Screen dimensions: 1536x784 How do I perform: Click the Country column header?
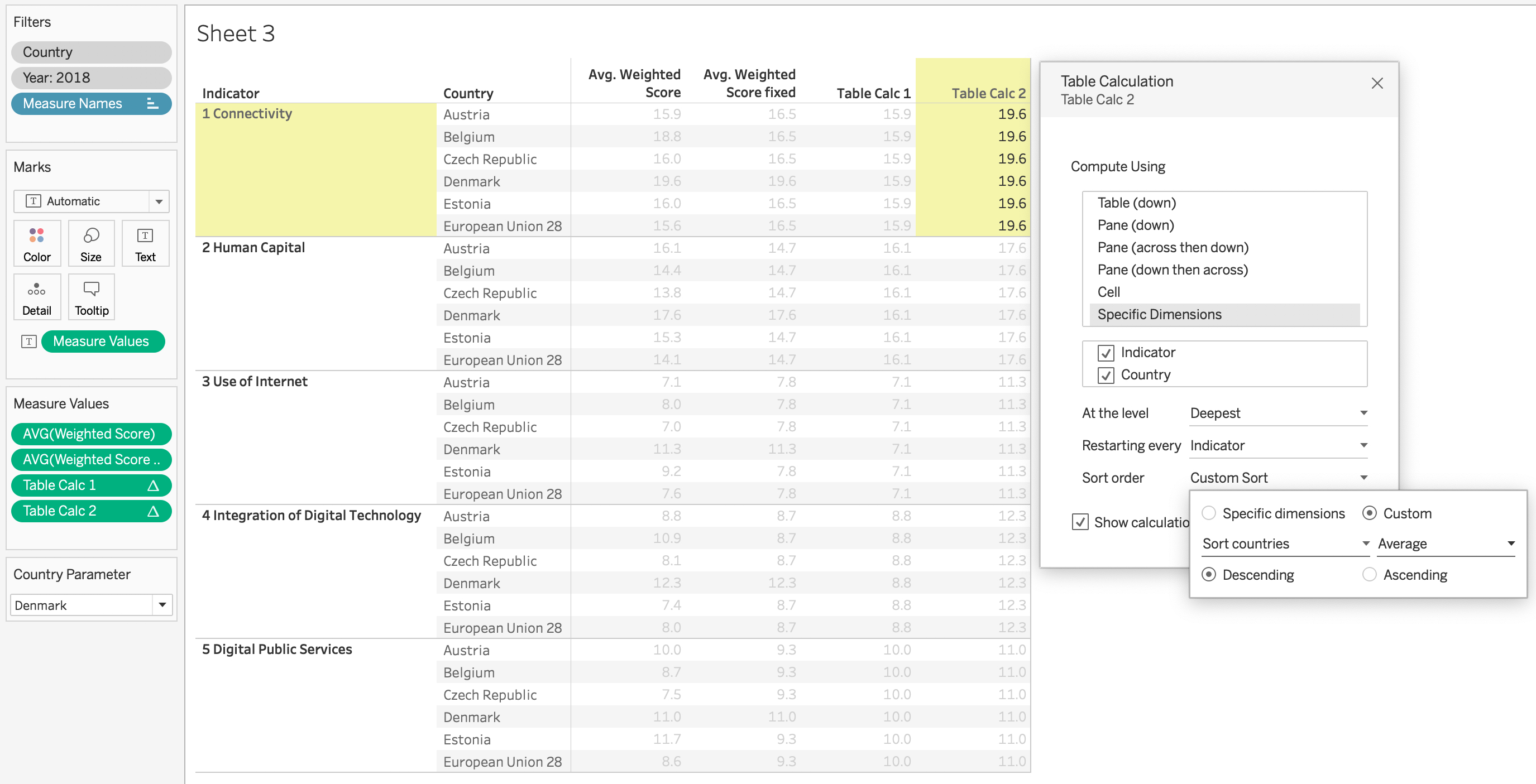[468, 94]
